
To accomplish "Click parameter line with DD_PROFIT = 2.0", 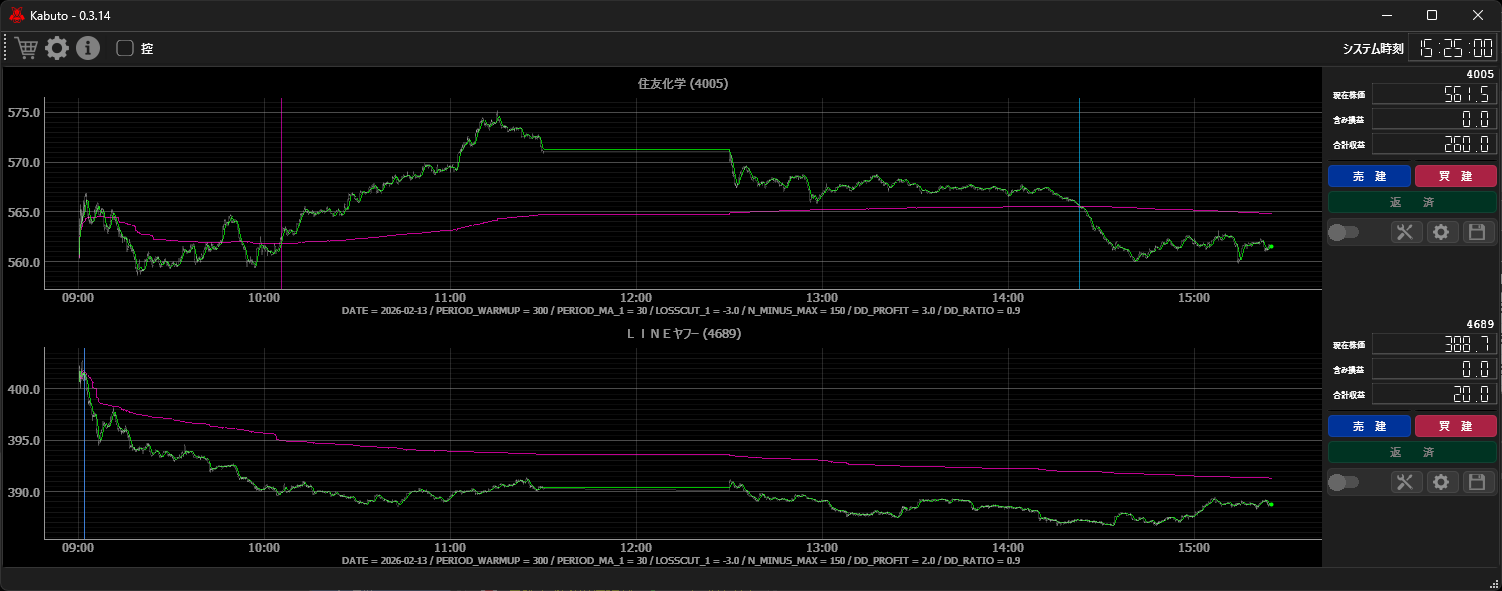I will coord(683,560).
